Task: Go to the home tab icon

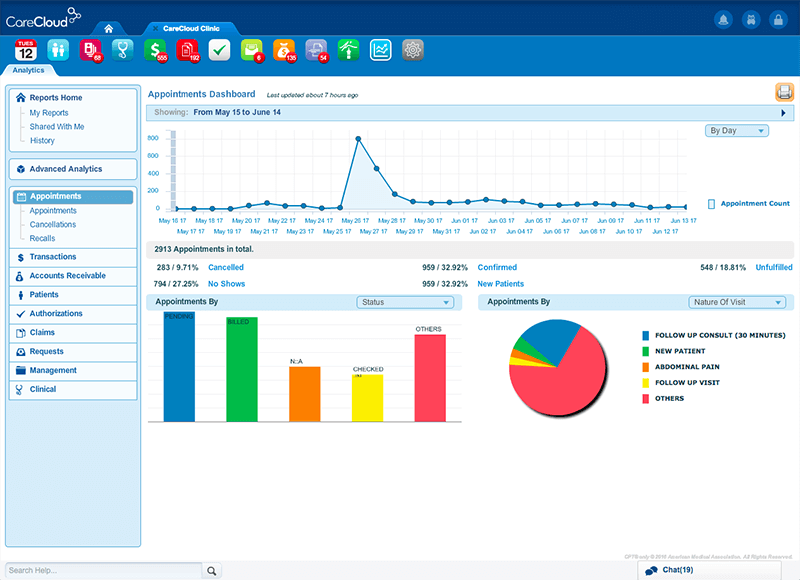Action: point(109,29)
